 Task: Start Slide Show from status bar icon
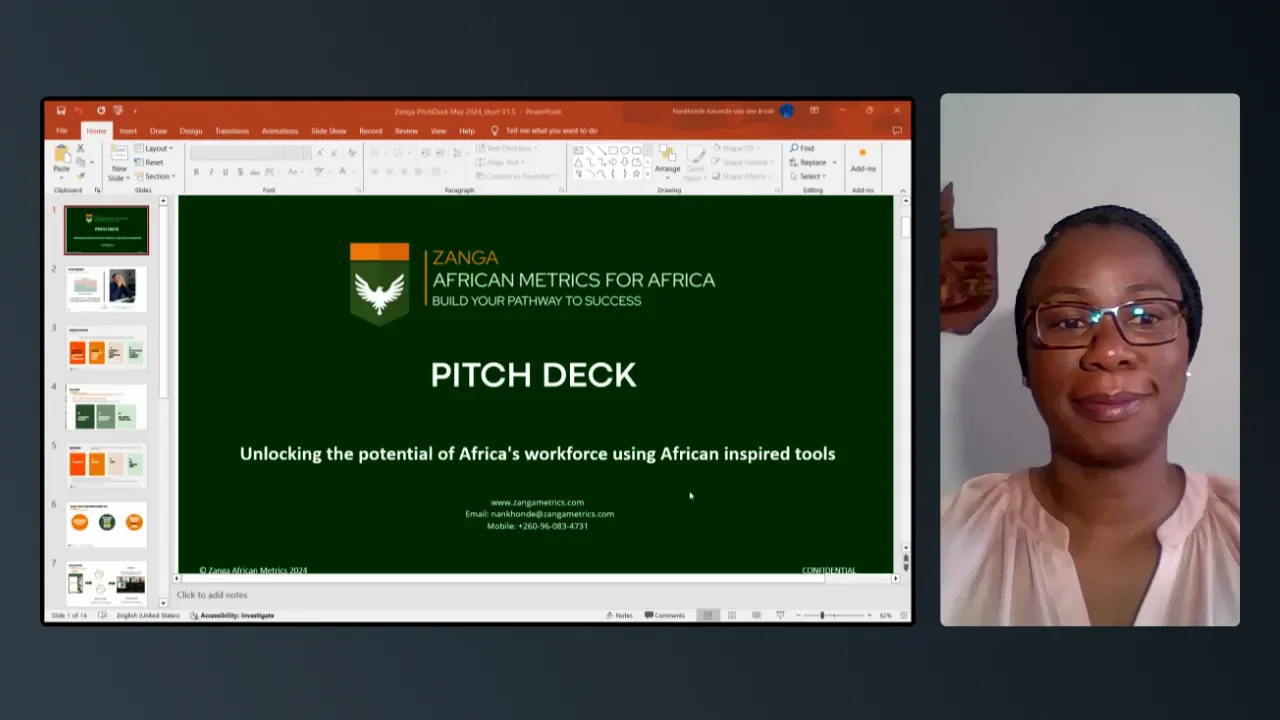pos(780,615)
